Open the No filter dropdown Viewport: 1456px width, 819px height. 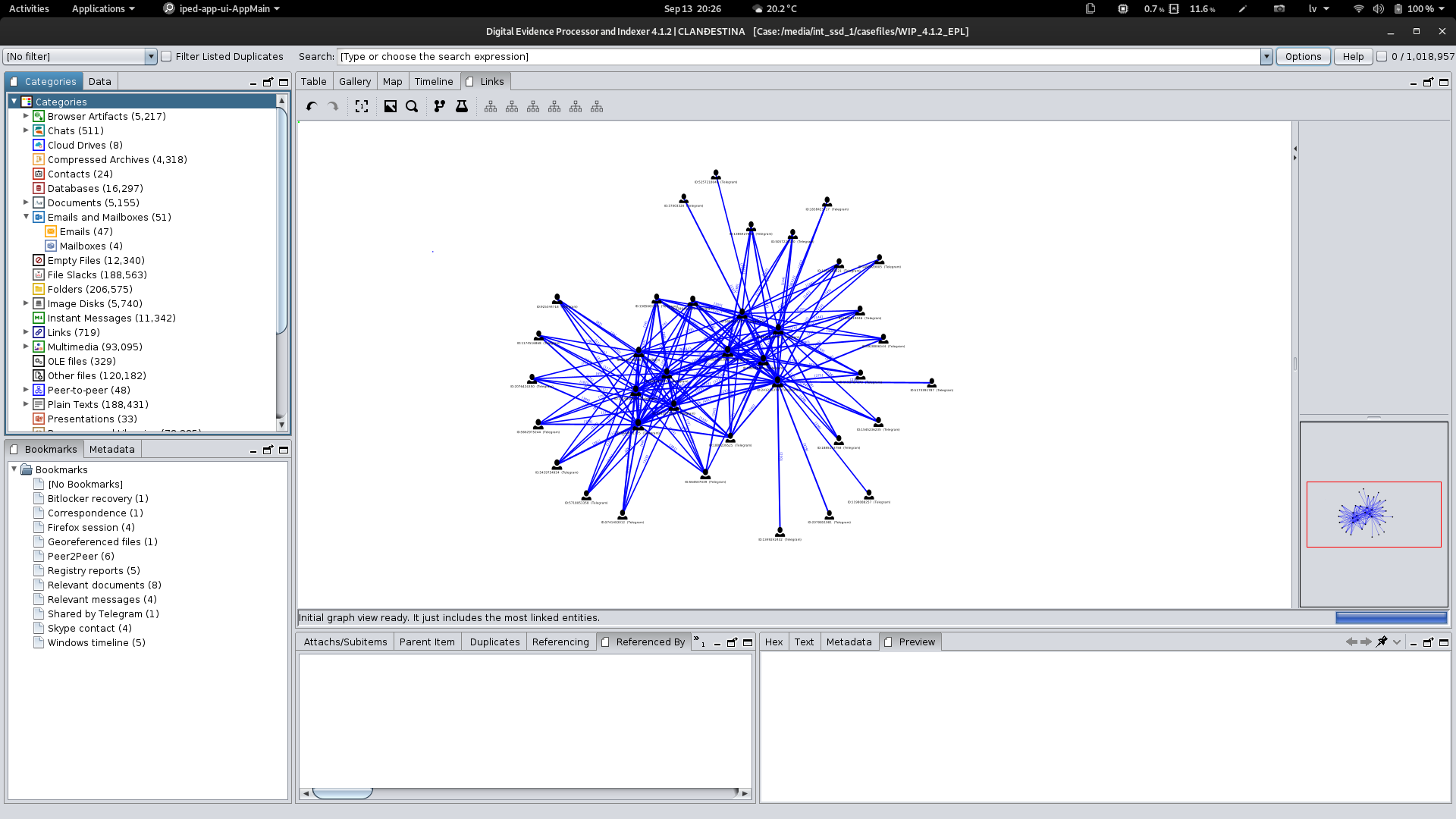point(150,57)
